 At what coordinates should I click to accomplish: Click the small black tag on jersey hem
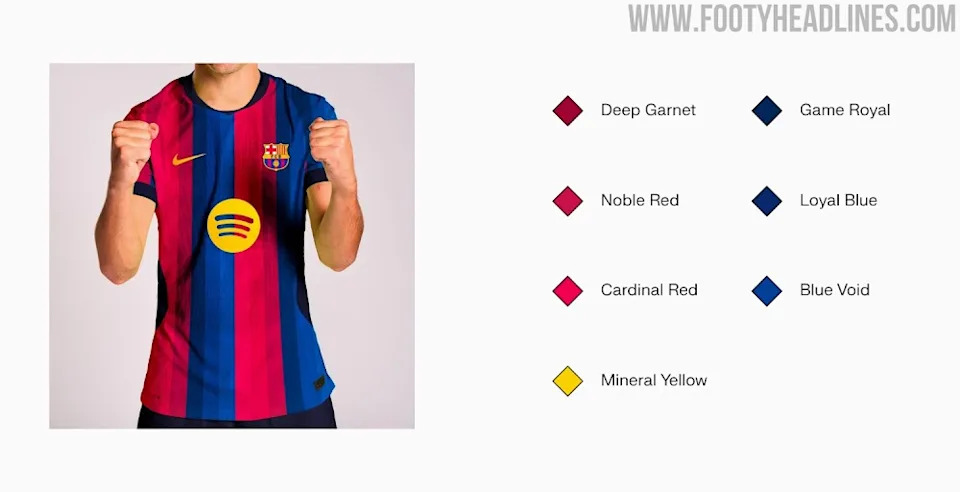320,383
